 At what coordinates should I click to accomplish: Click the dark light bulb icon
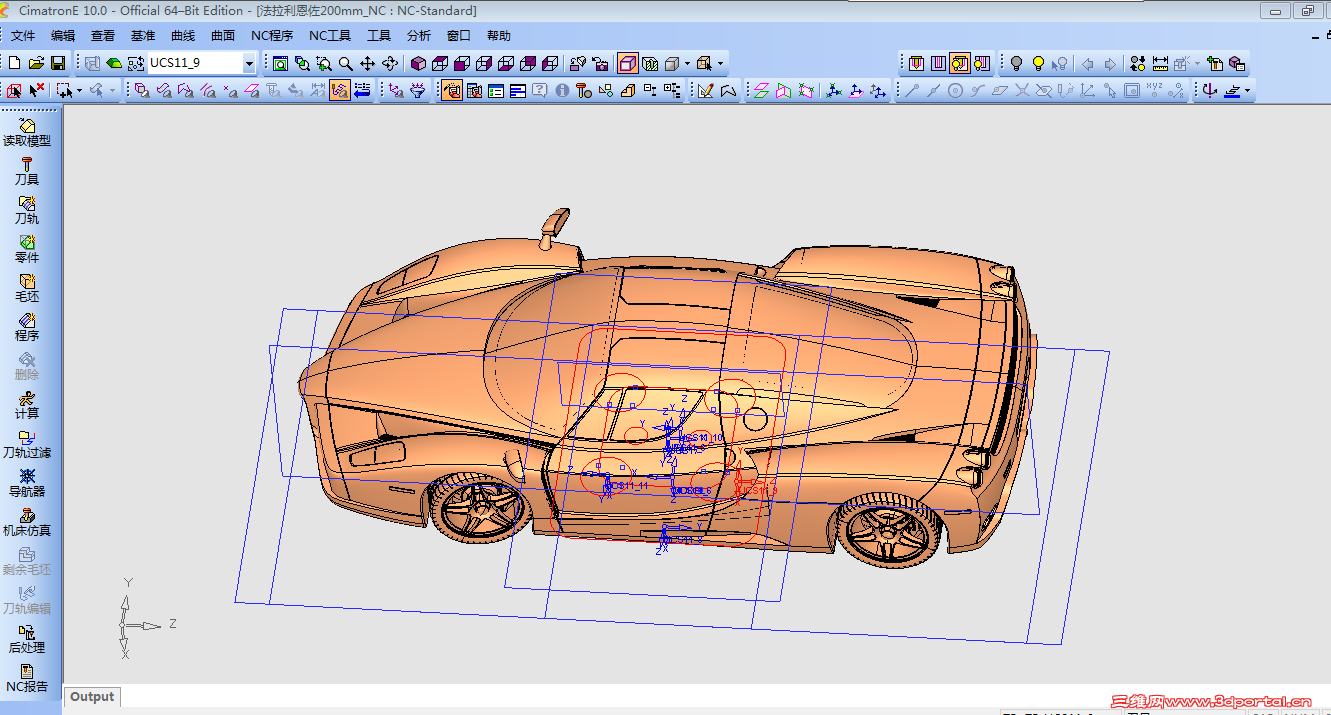coord(1016,63)
